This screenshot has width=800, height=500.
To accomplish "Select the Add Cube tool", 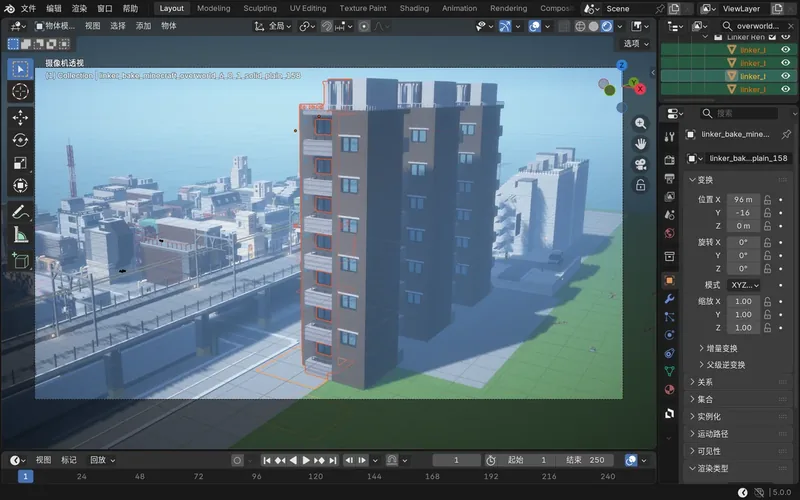I will 20,260.
